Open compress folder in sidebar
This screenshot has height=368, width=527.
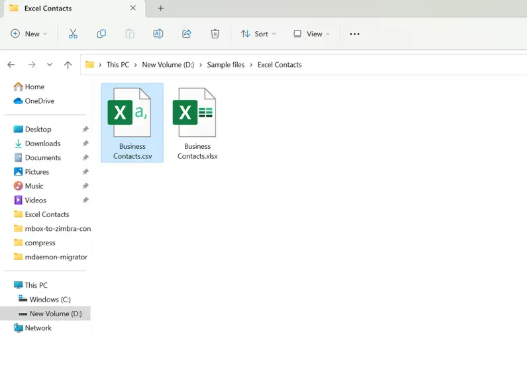(x=34, y=243)
